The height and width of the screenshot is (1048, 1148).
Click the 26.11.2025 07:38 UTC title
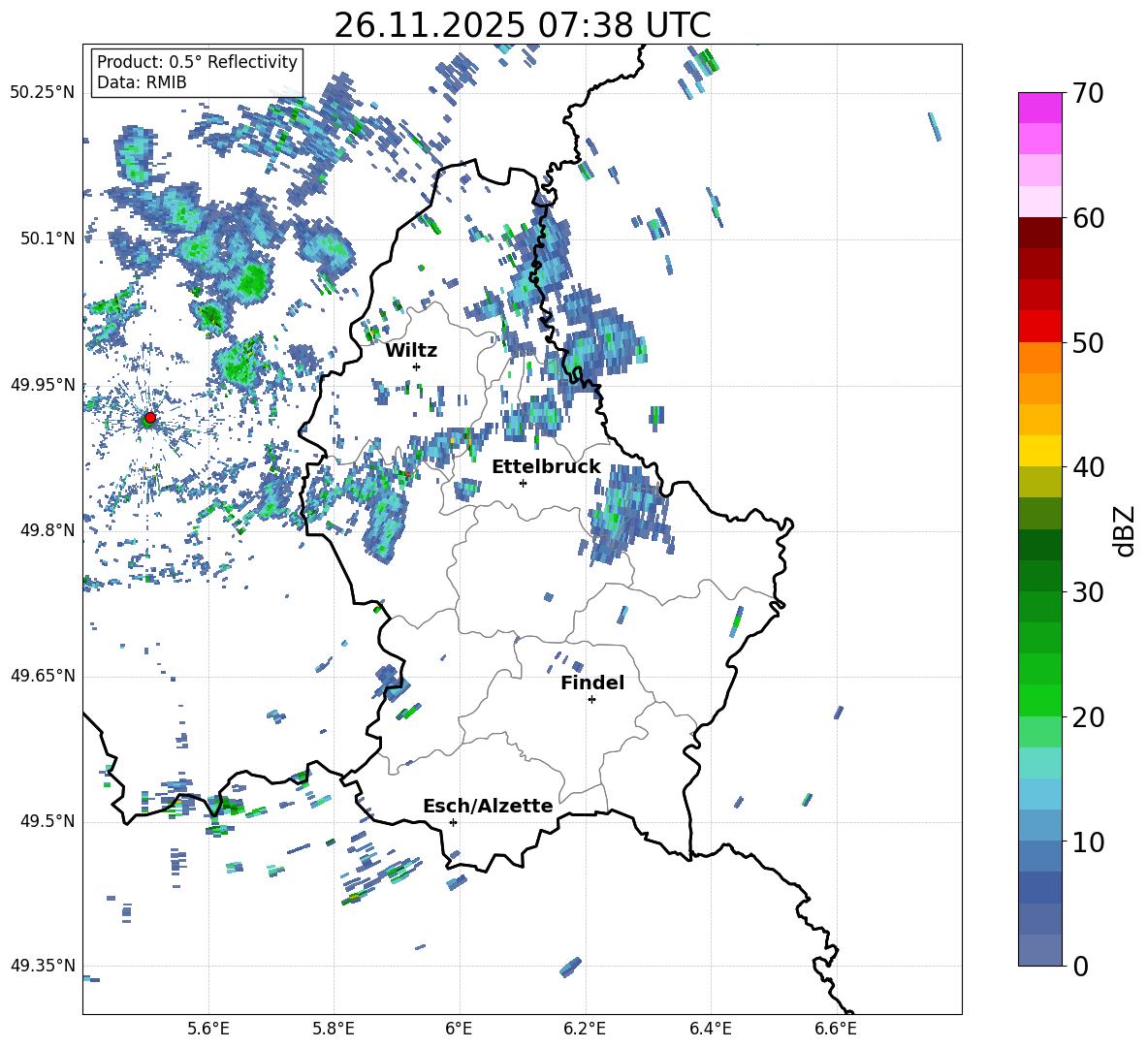click(522, 26)
